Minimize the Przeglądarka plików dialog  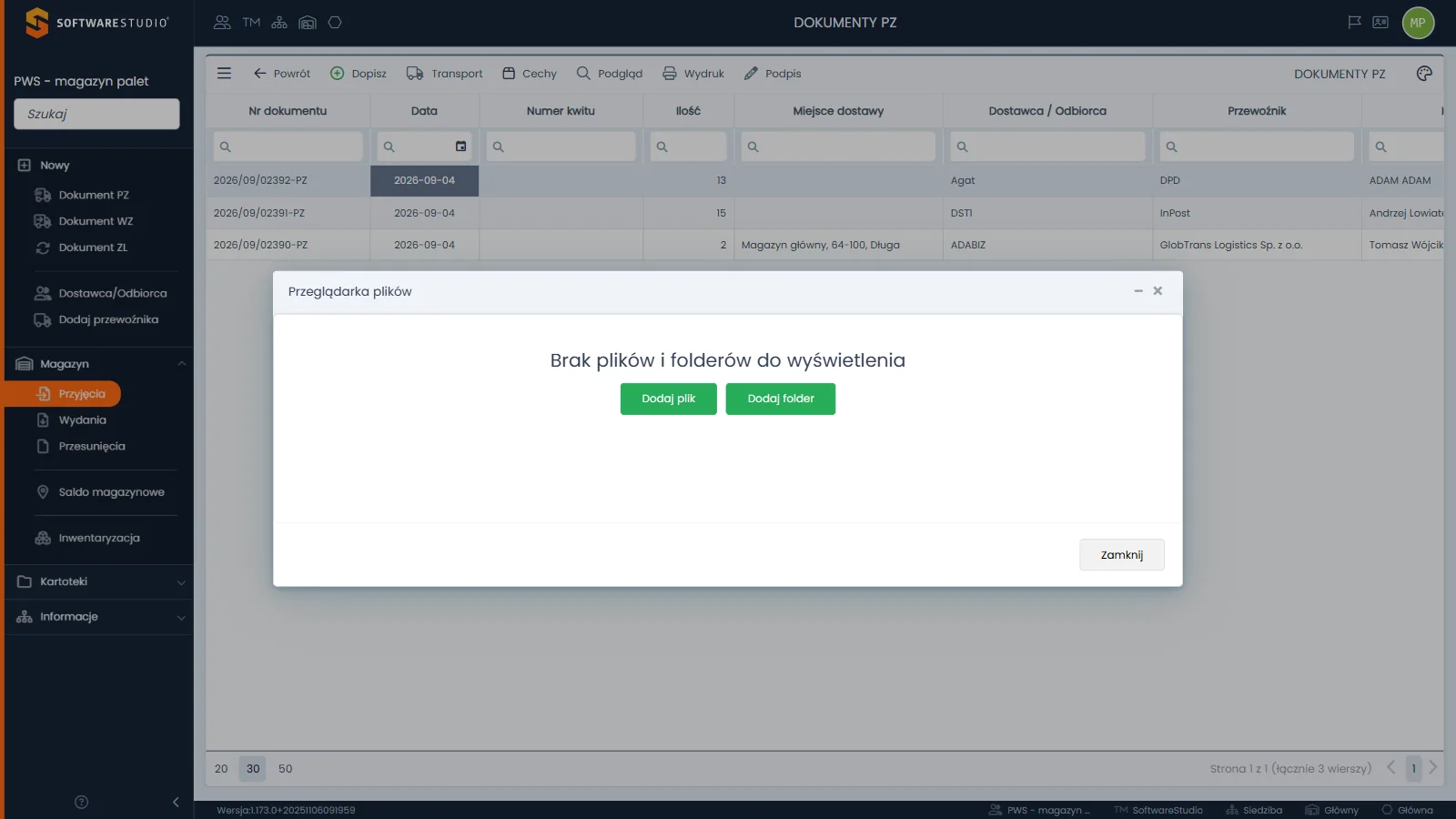pyautogui.click(x=1137, y=291)
